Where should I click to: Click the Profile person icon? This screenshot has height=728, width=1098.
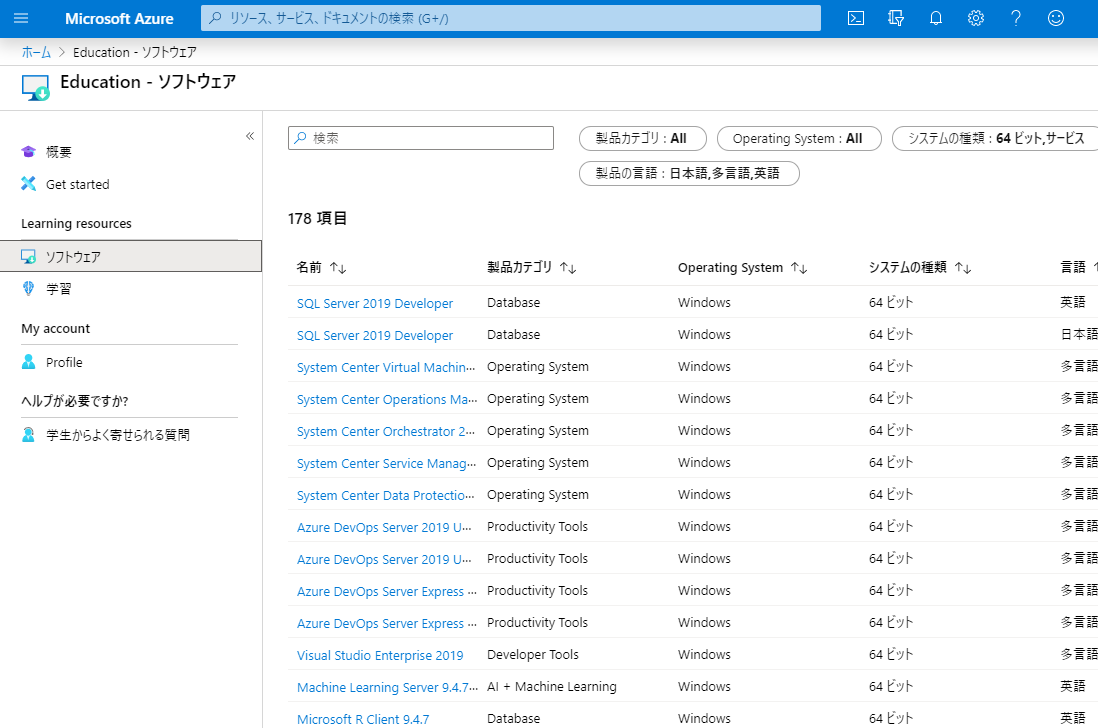pyautogui.click(x=28, y=362)
